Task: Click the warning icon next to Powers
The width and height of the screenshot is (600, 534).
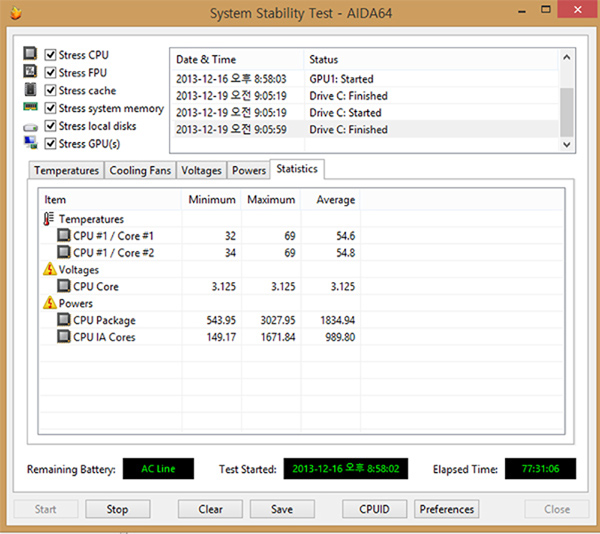Action: point(50,303)
